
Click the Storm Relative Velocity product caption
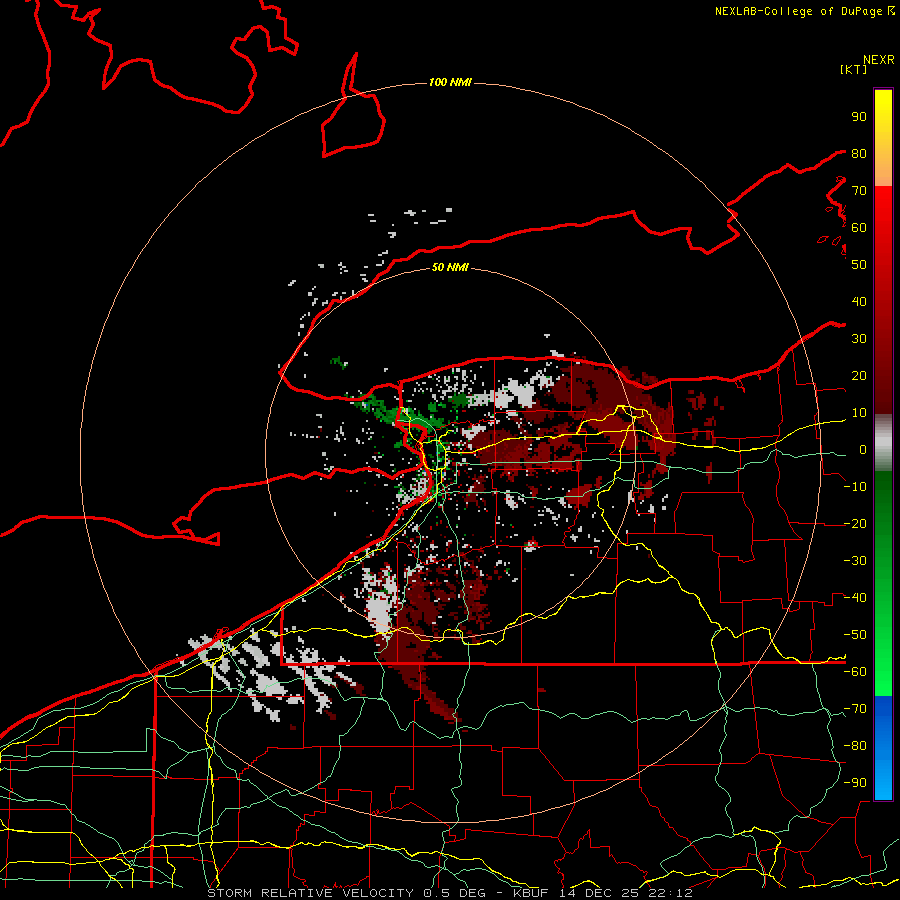pos(450,893)
